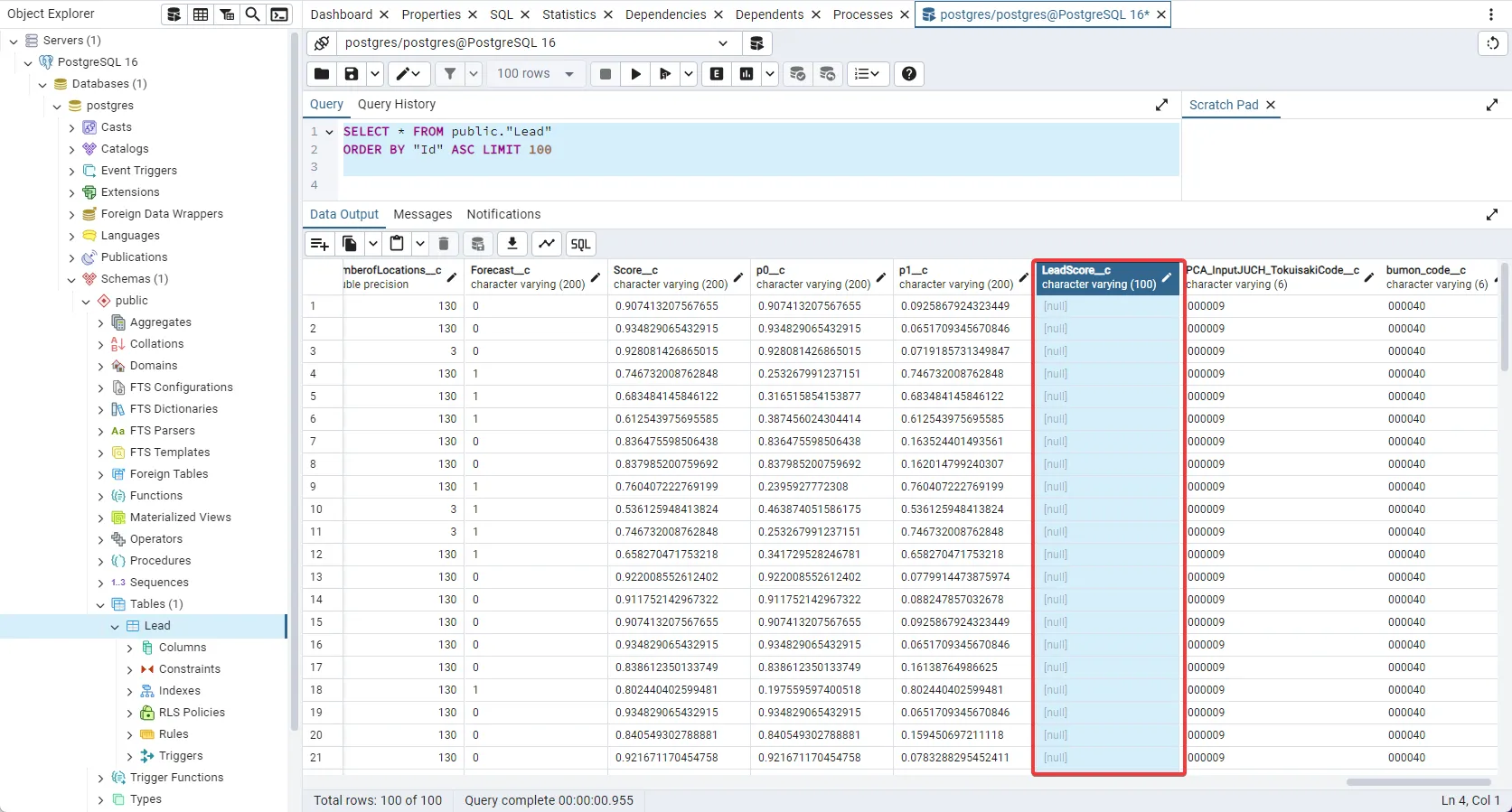Collapse the Schemas tree node
Image resolution: width=1512 pixels, height=812 pixels.
(71, 279)
